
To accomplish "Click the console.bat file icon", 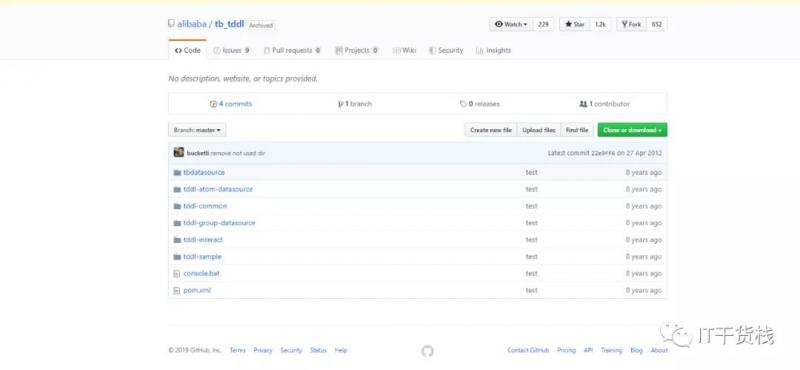I will [177, 274].
